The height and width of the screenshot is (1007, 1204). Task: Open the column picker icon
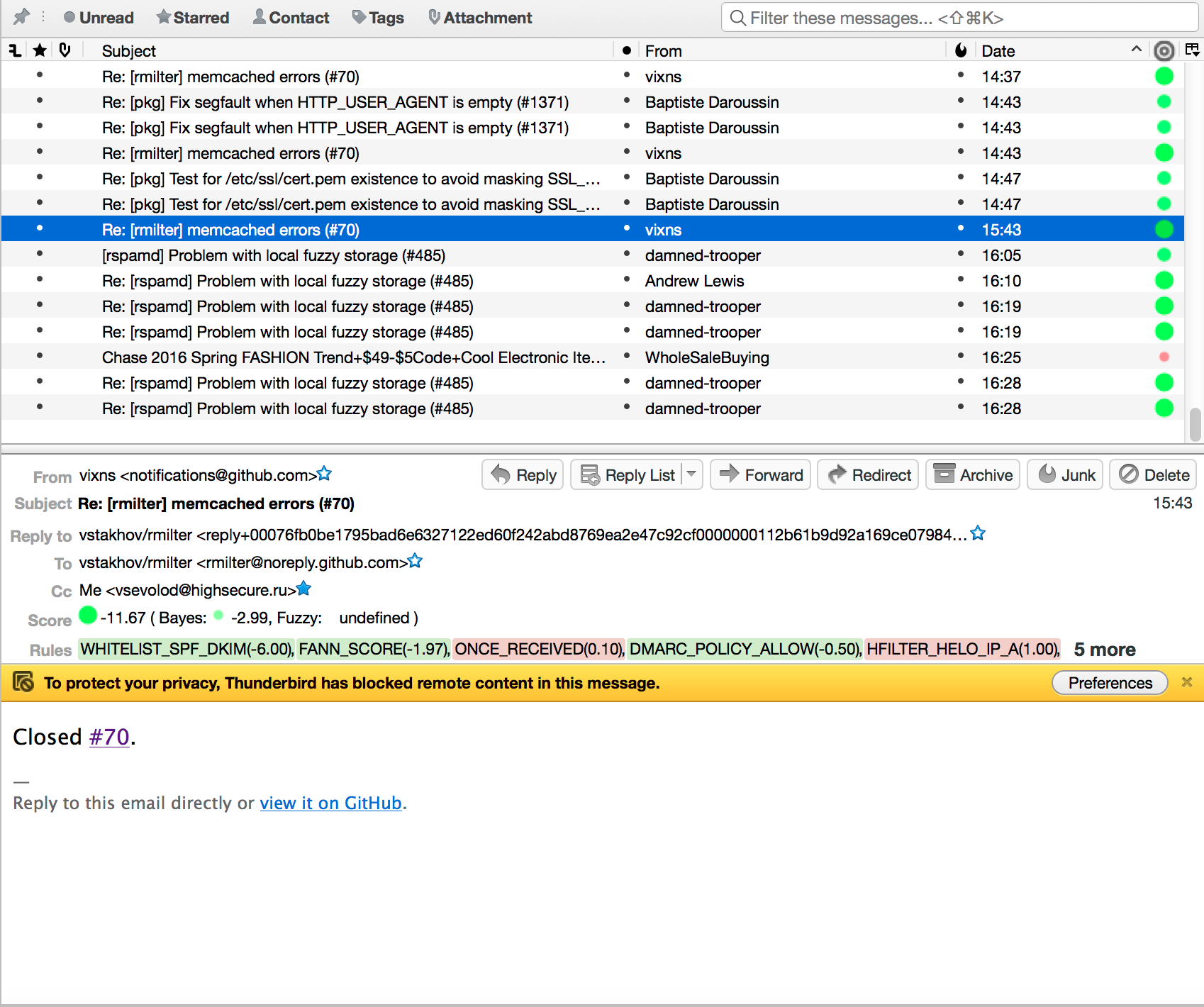[x=1192, y=50]
